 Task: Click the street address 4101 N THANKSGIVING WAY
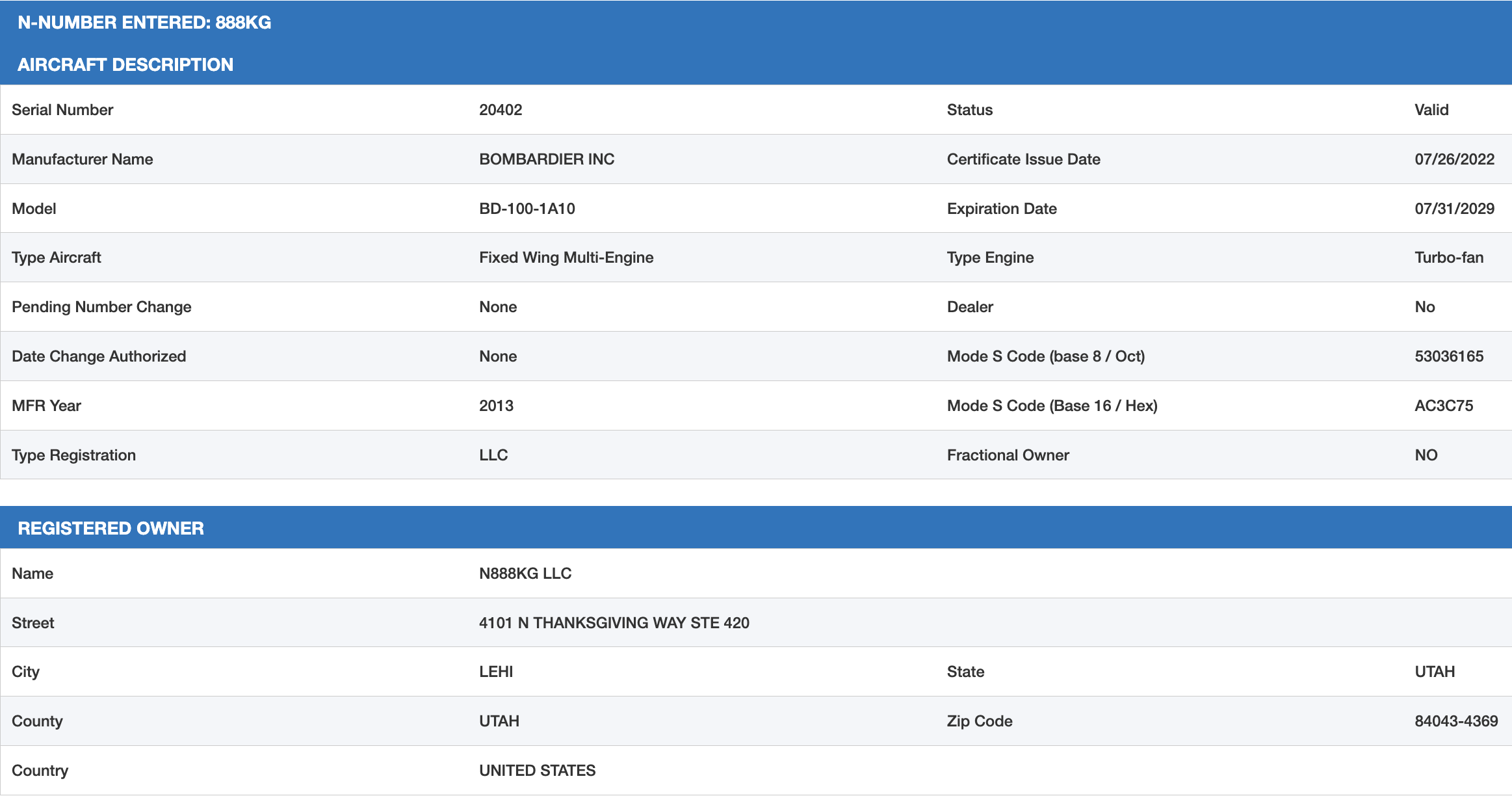coord(614,623)
